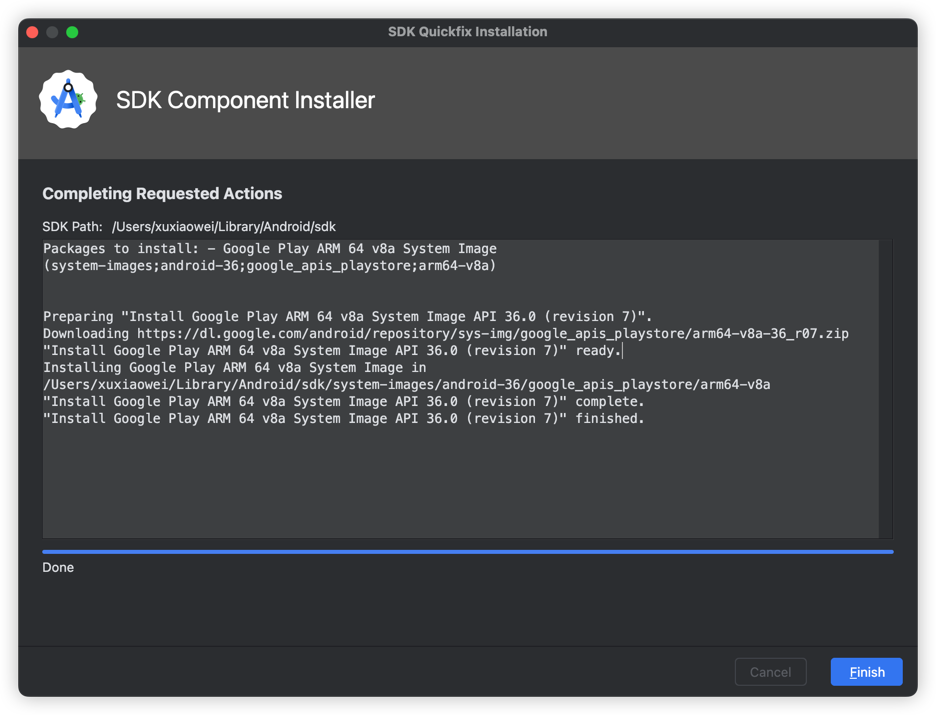Click the log line ending with "complete."
Viewport: 936px width, 715px height.
click(343, 402)
